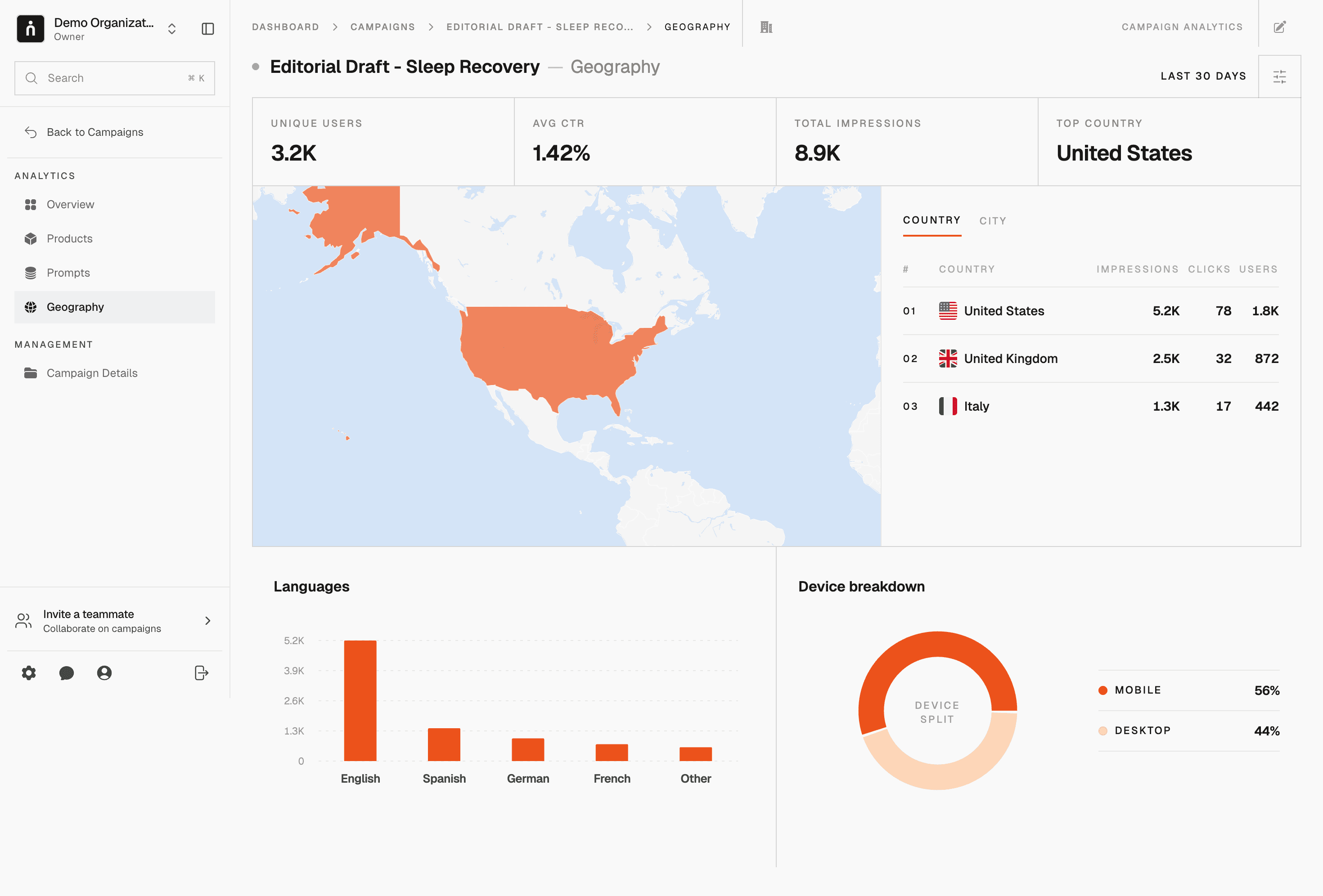Expand Invite a teammate chevron
This screenshot has width=1323, height=896.
pyautogui.click(x=208, y=621)
